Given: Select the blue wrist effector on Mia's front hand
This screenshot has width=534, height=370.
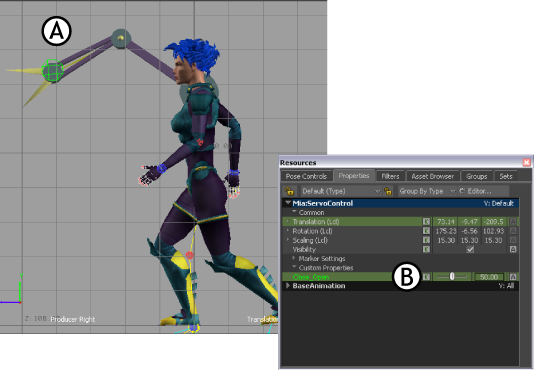Looking at the screenshot, I should pos(161,168).
